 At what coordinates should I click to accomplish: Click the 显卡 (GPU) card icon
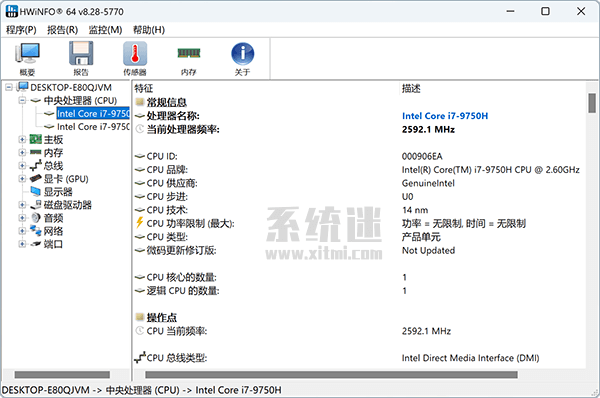36,178
